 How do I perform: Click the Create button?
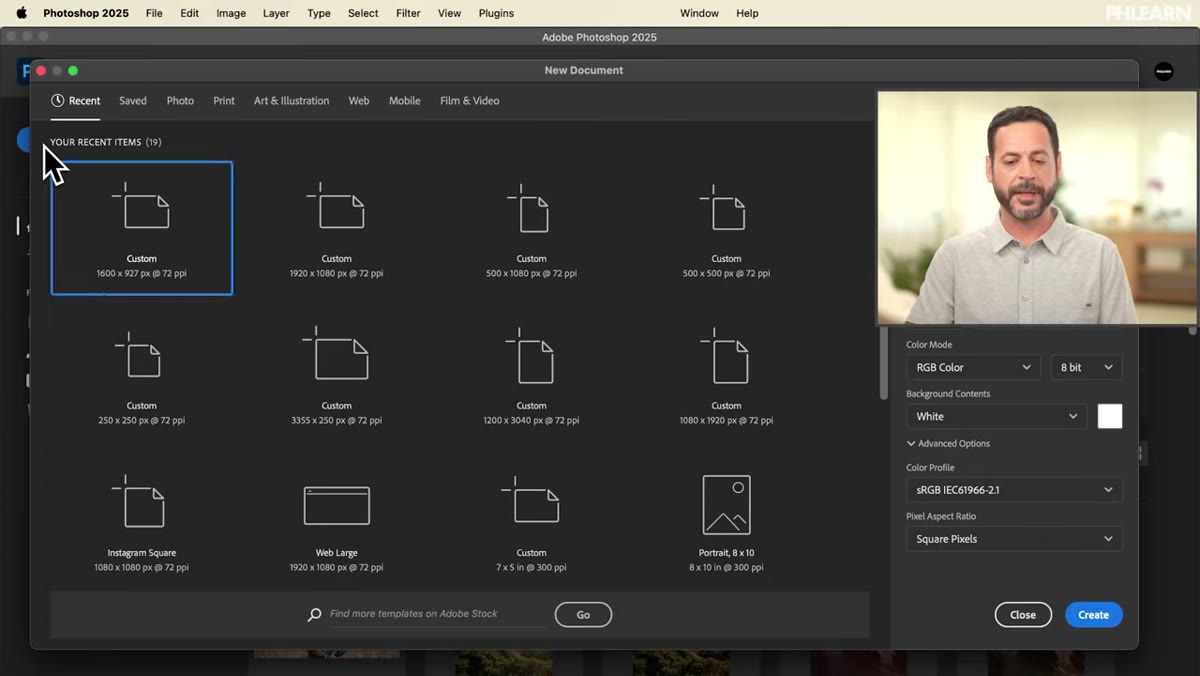(1093, 615)
